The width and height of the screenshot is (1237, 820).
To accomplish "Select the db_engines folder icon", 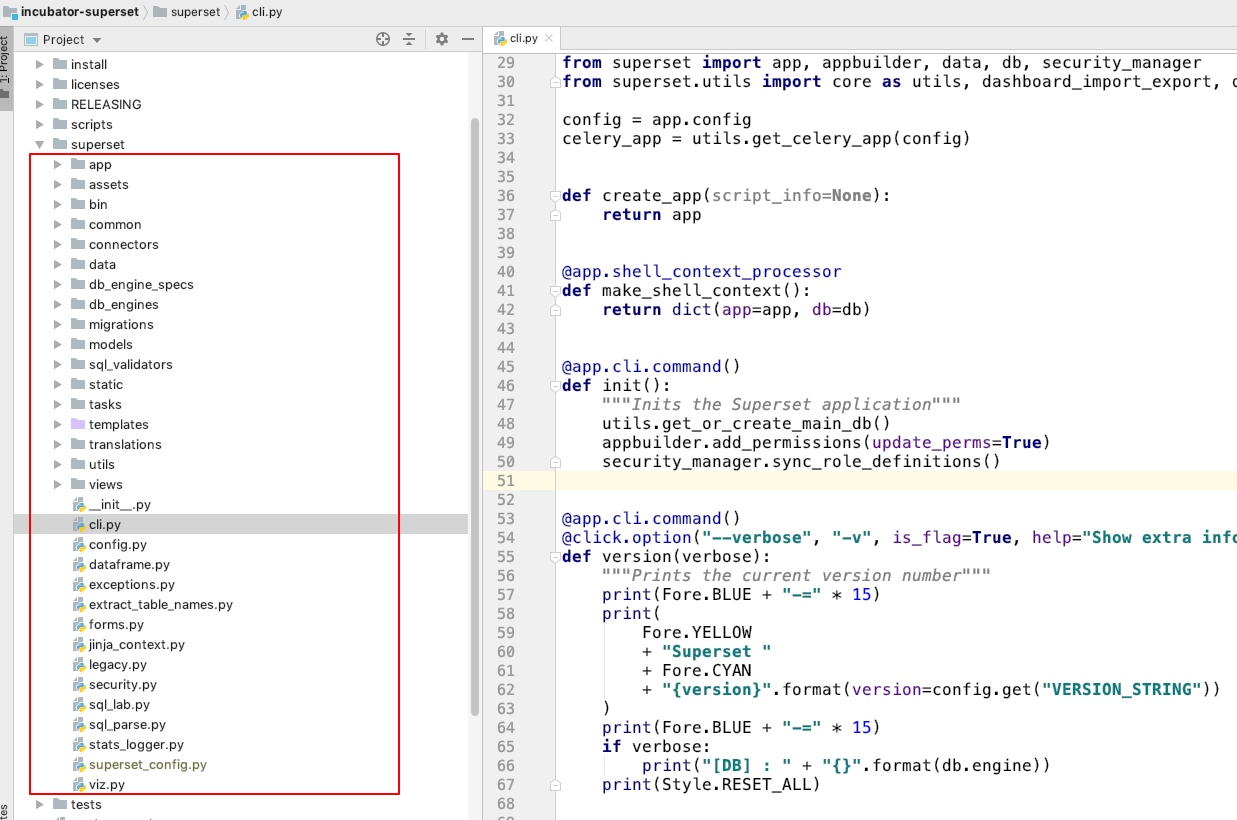I will pos(78,304).
